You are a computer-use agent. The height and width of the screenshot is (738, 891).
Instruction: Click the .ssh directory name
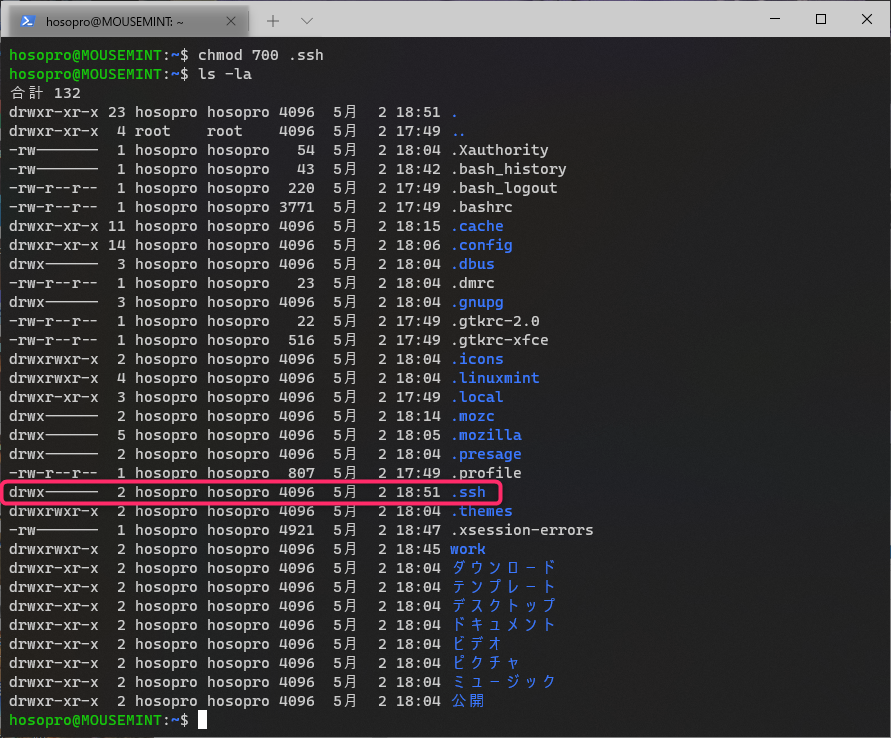tap(468, 492)
